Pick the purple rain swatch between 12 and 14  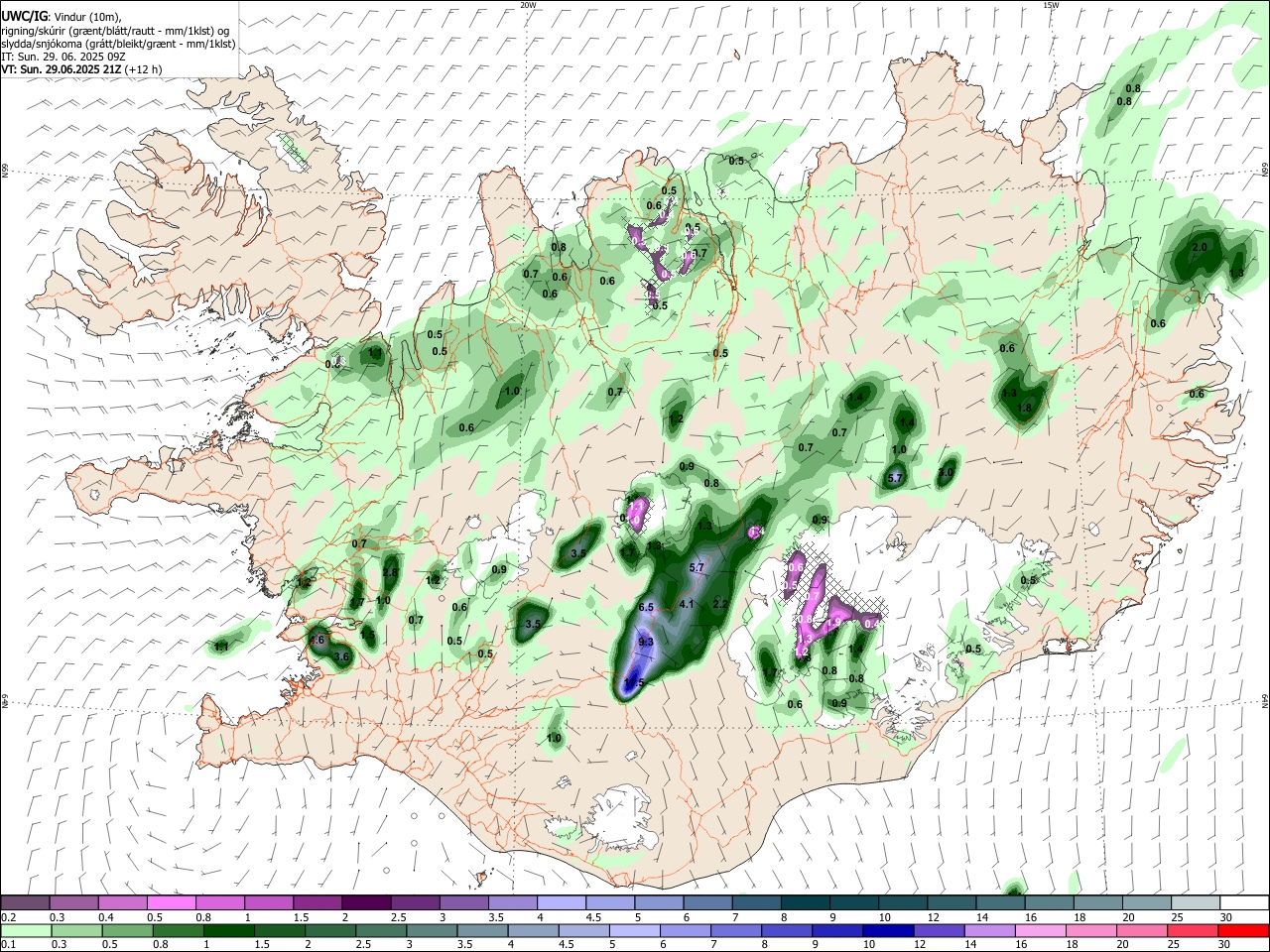coord(939,930)
